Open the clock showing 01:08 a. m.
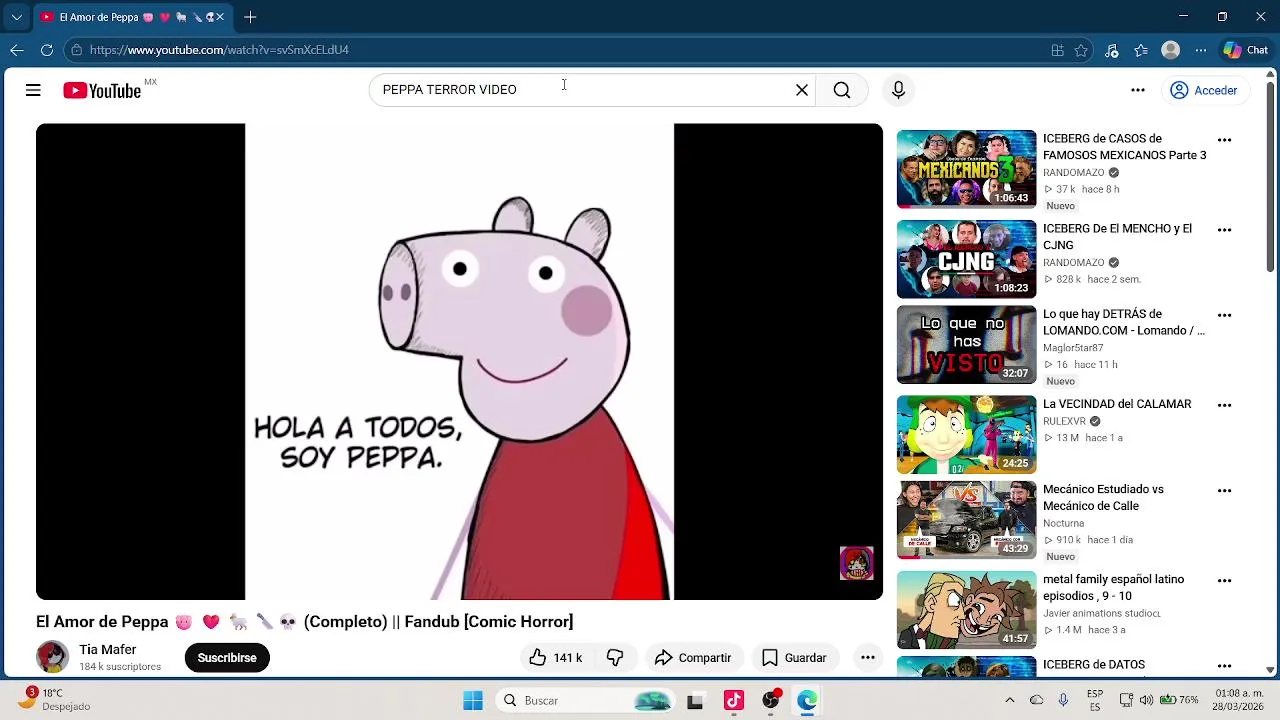 [x=1238, y=699]
